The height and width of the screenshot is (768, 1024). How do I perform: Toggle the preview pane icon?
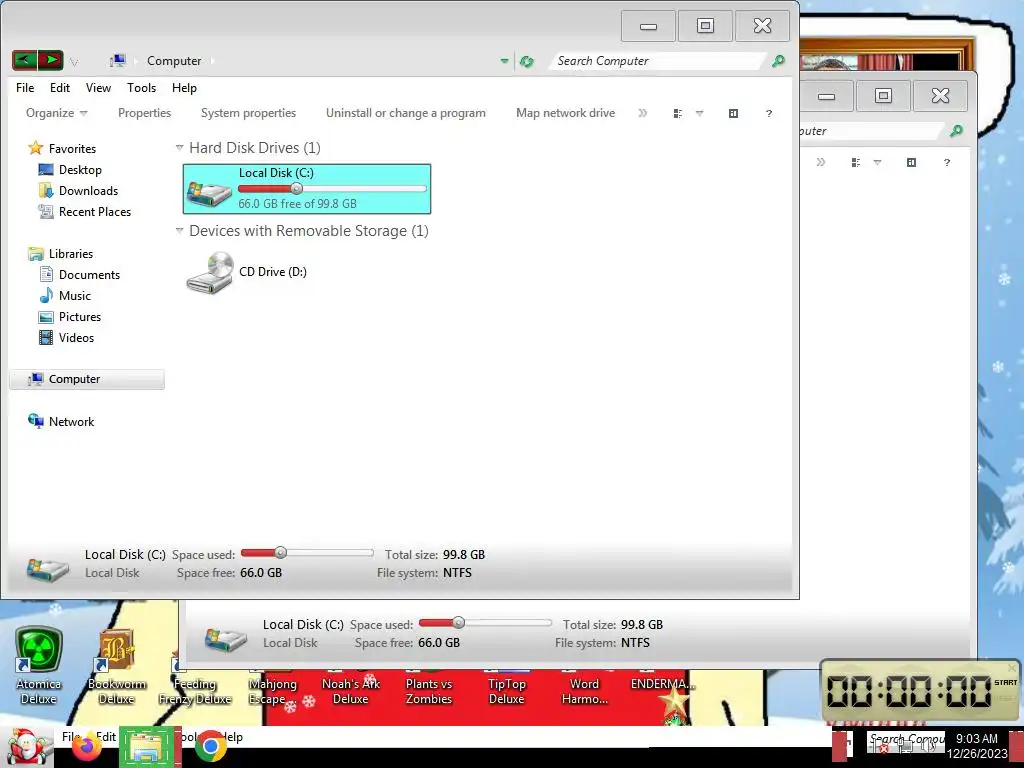tap(733, 114)
